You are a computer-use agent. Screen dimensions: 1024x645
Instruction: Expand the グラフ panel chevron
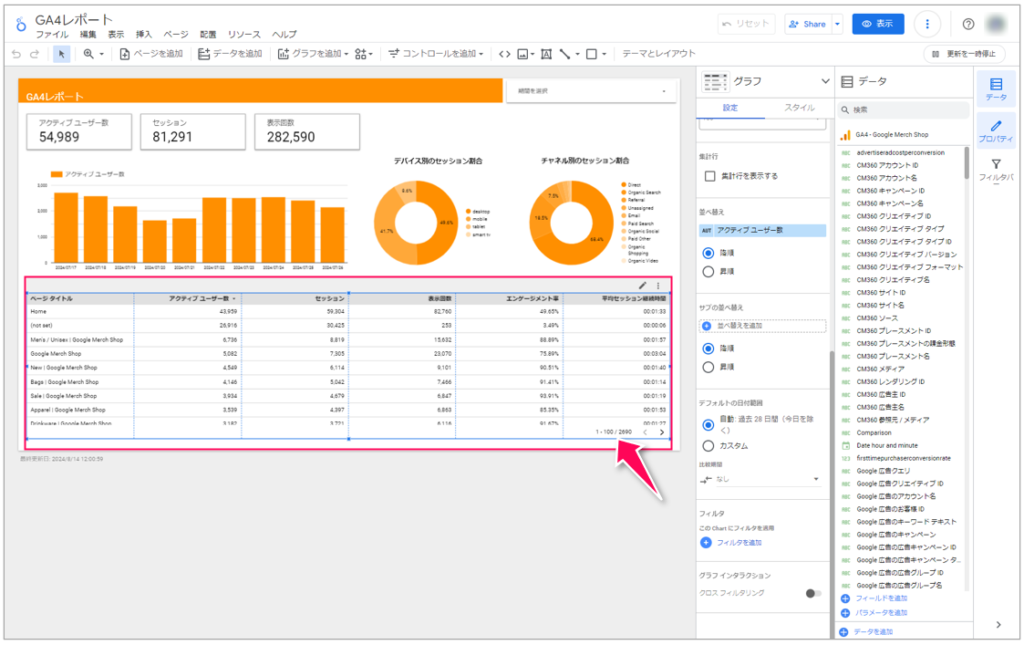point(825,82)
